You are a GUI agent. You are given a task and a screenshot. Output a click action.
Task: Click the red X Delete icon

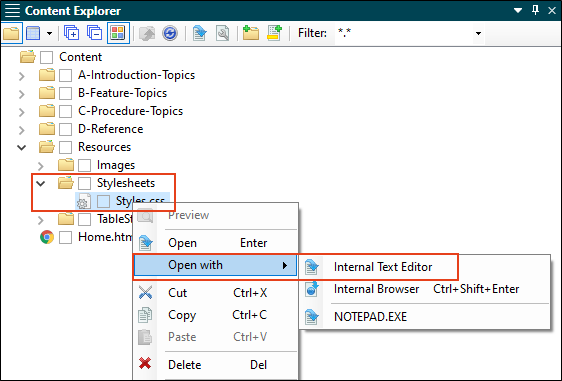pyautogui.click(x=145, y=364)
